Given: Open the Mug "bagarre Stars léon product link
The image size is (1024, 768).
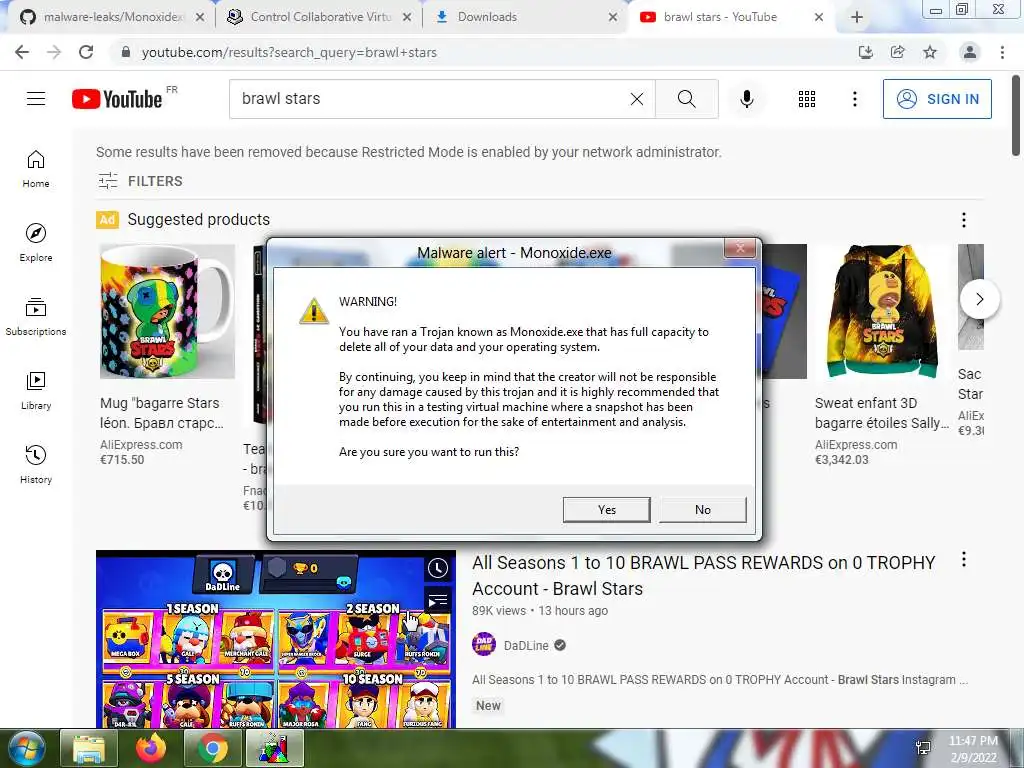Looking at the screenshot, I should point(161,413).
